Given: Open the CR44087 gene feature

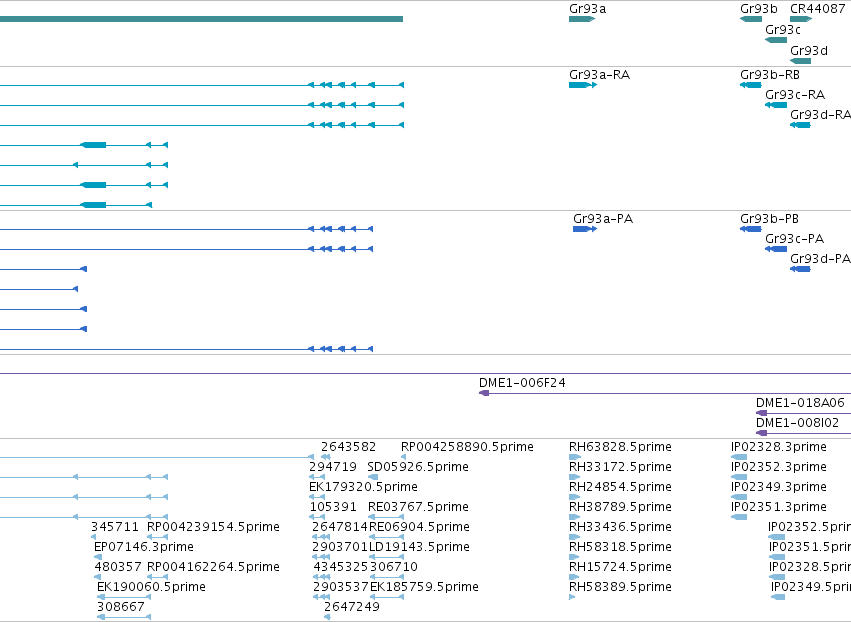Looking at the screenshot, I should [801, 19].
